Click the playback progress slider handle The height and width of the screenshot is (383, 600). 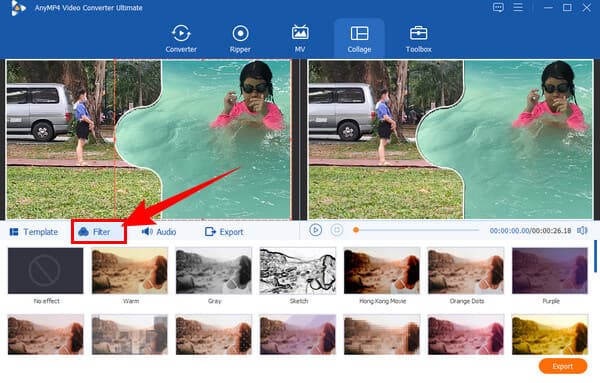pos(356,230)
